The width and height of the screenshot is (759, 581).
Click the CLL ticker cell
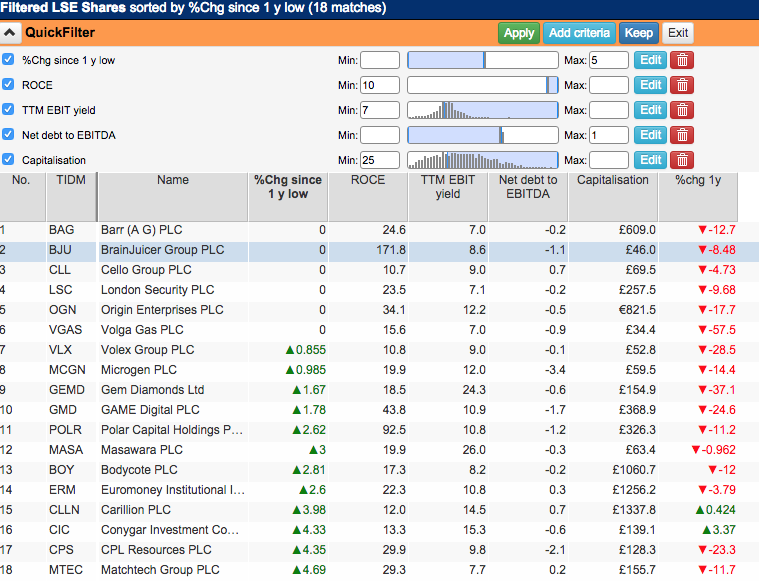tap(71, 270)
